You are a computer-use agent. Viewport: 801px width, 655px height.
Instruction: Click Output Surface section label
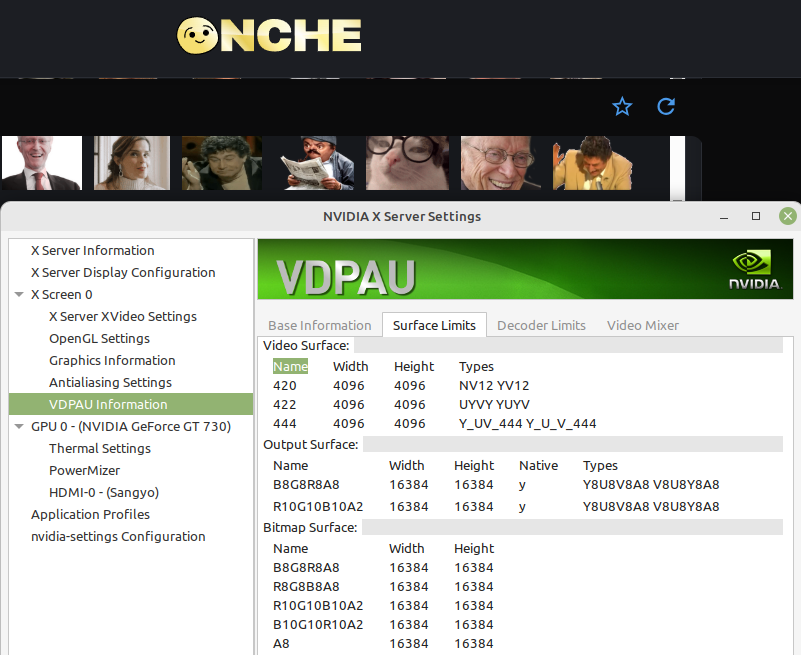pyautogui.click(x=311, y=445)
